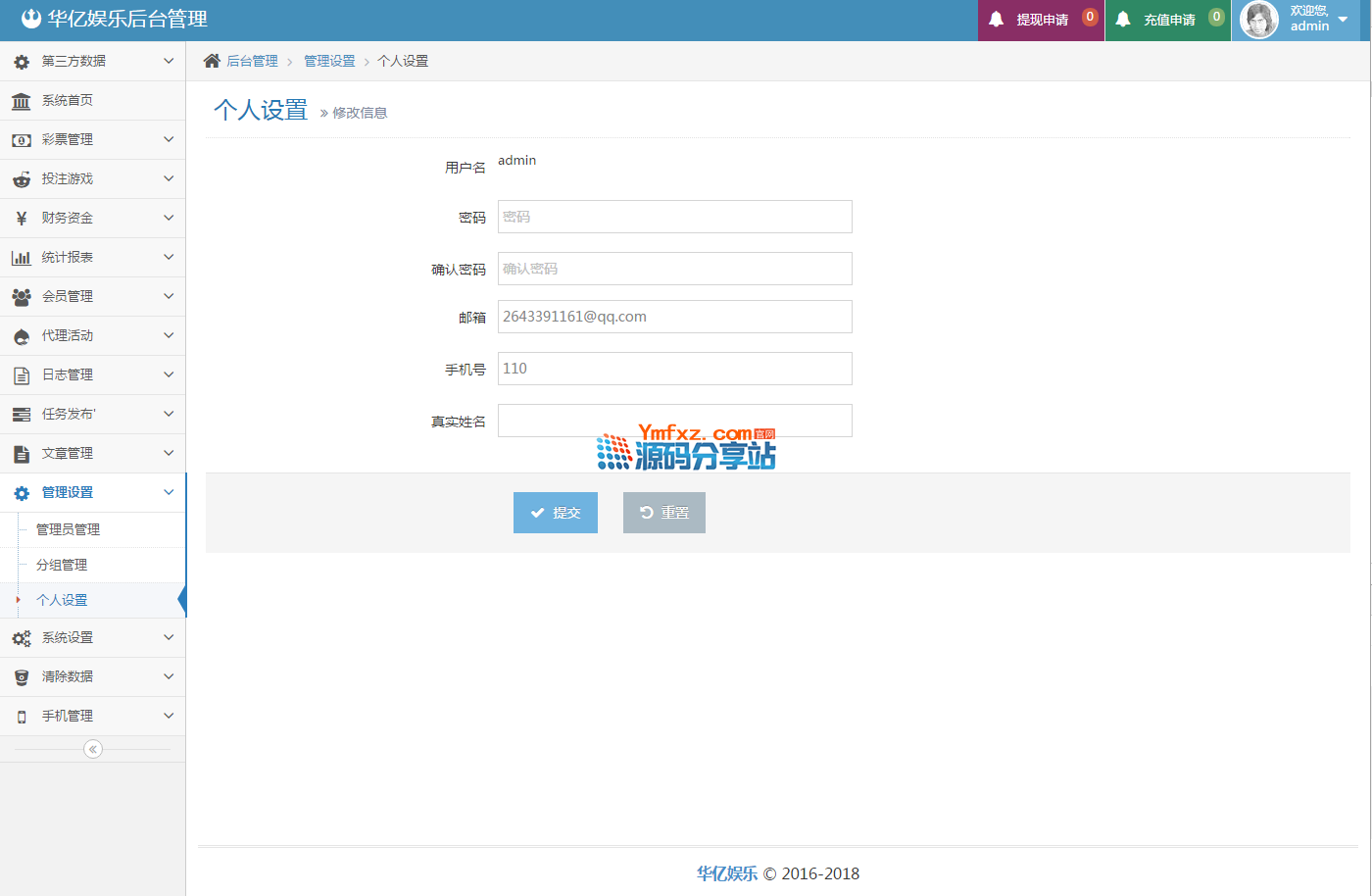Expand the 系统设置 menu chevron
Viewport: 1372px width, 896px height.
tap(169, 637)
